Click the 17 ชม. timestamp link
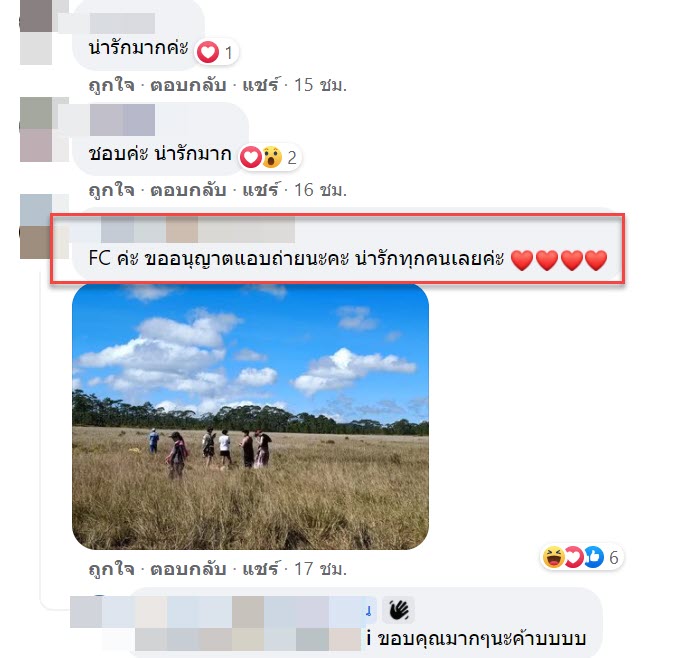The height and width of the screenshot is (658, 682). click(x=321, y=569)
